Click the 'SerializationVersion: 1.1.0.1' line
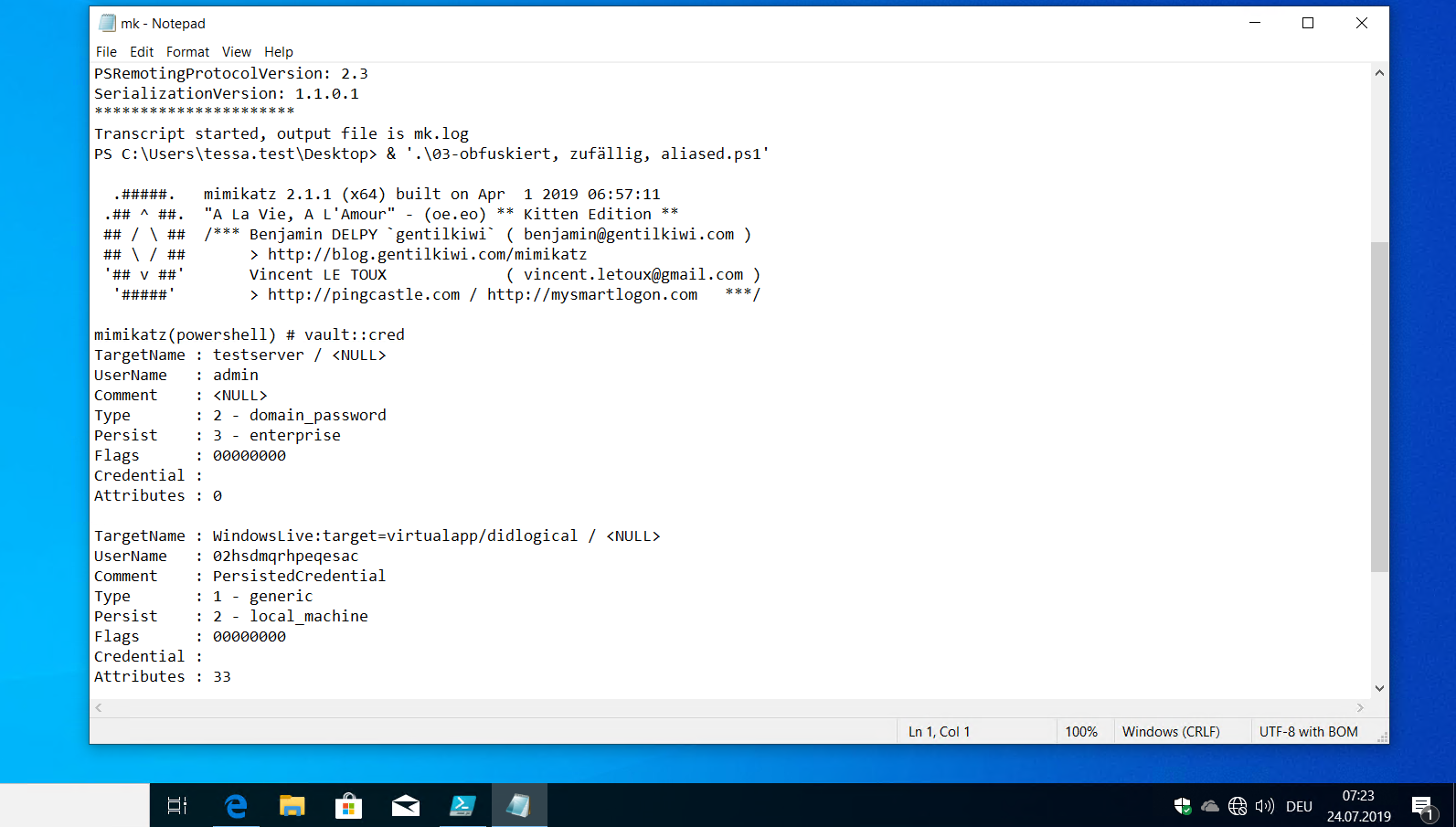The image size is (1456, 827). point(227,93)
